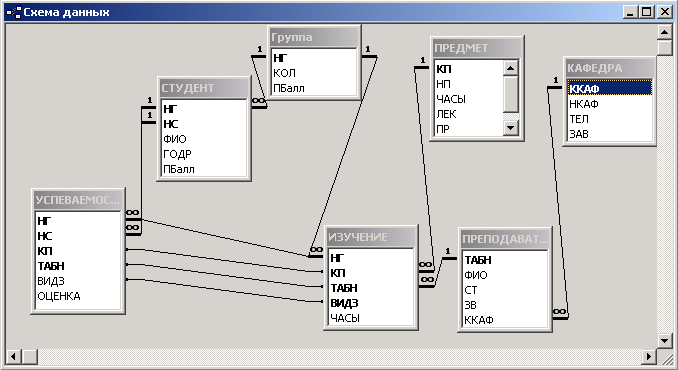Select ПБалл field in Группа table

click(314, 88)
